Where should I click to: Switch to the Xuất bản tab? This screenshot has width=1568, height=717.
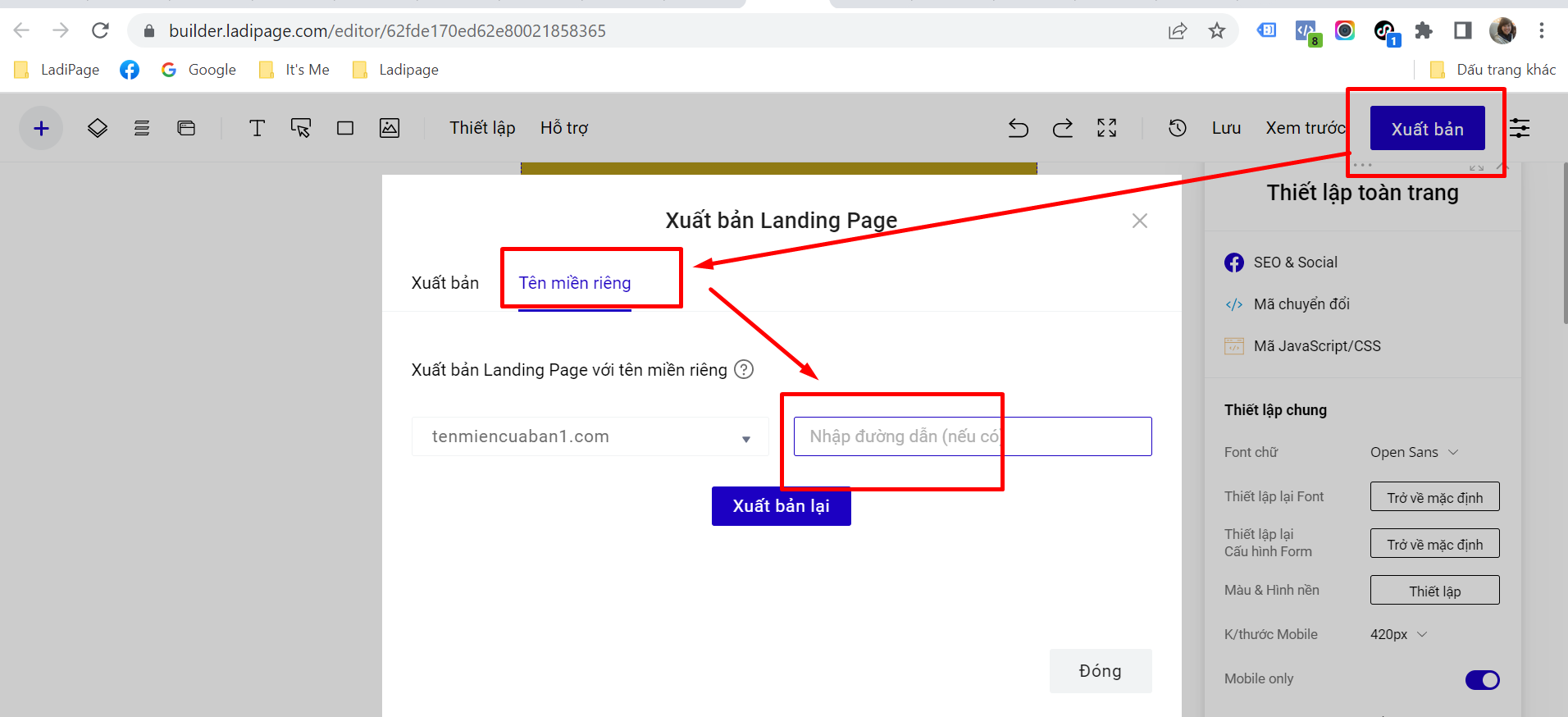coord(444,283)
